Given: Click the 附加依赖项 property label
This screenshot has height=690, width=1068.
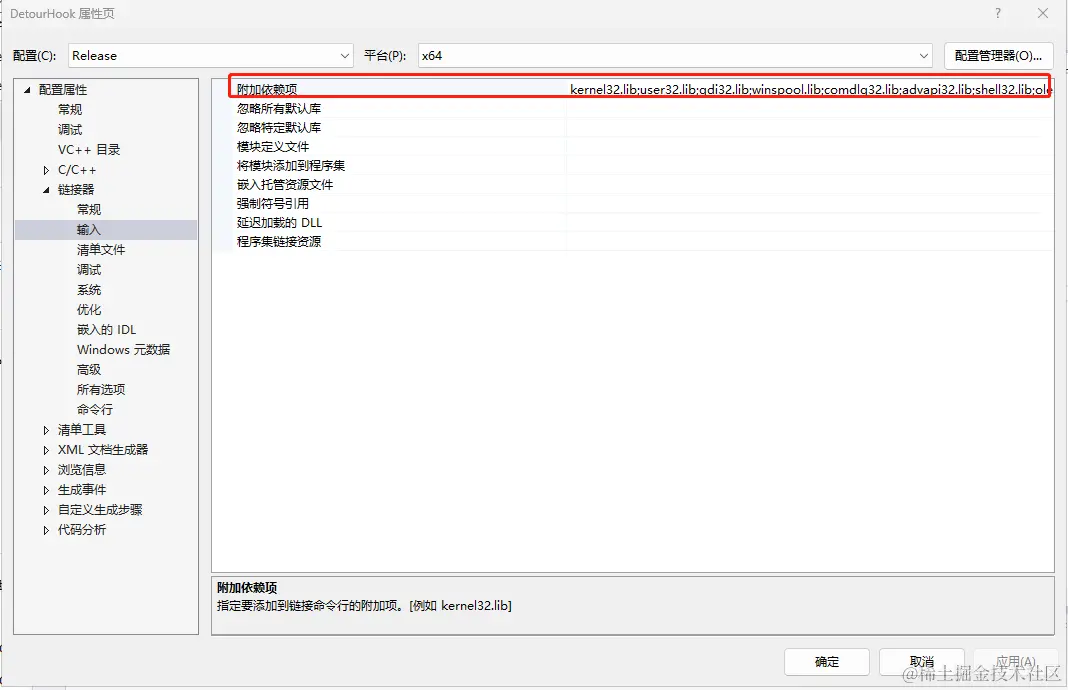Looking at the screenshot, I should pyautogui.click(x=267, y=89).
